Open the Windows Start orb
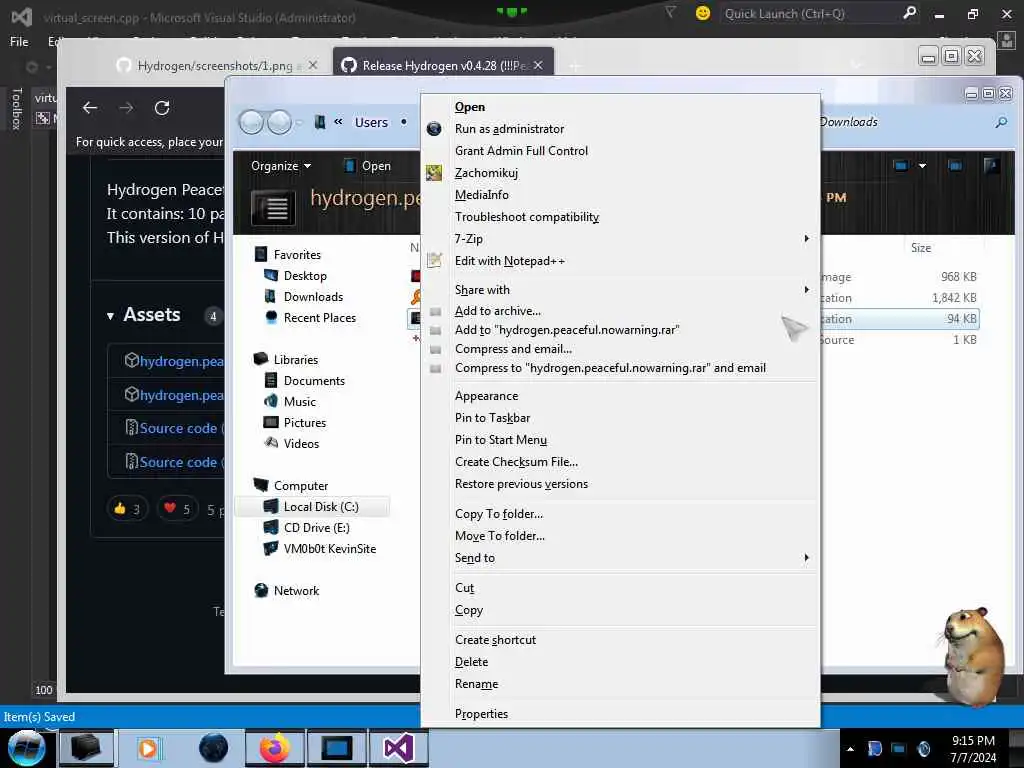Viewport: 1024px width, 768px height. pyautogui.click(x=26, y=748)
